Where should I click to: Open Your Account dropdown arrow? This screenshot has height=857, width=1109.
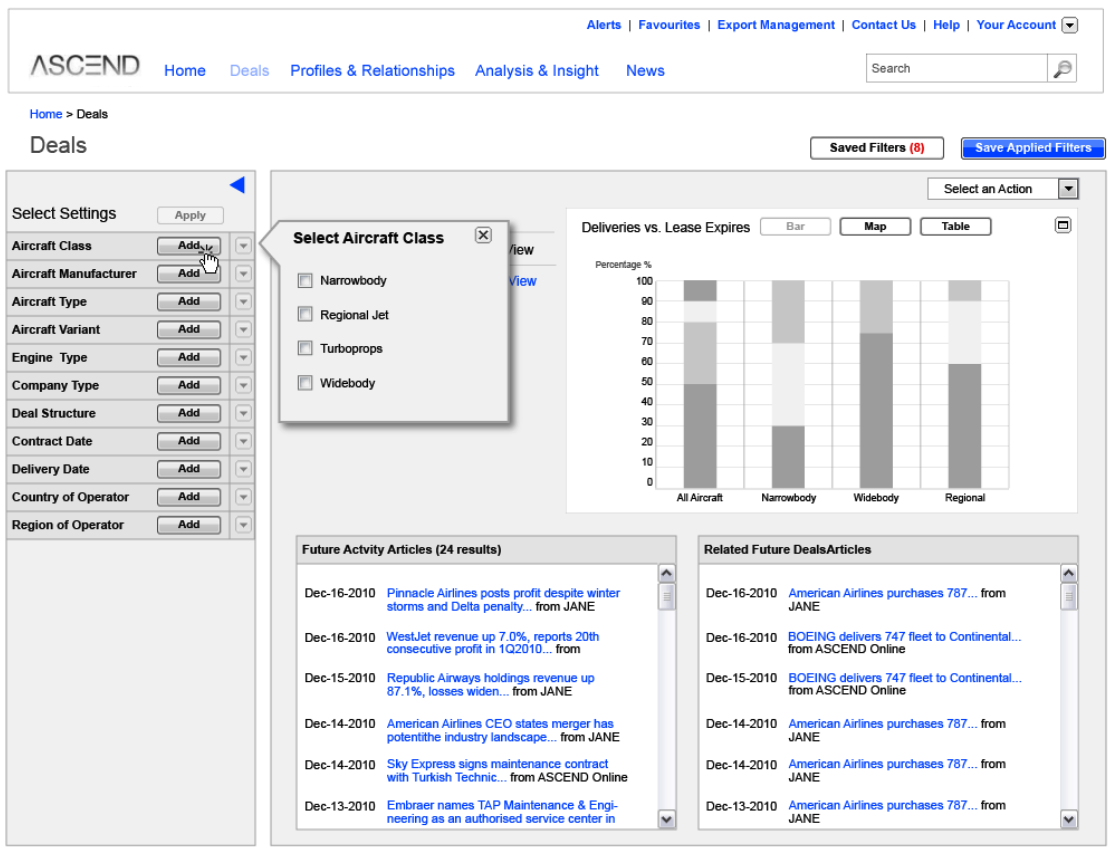click(x=1070, y=25)
